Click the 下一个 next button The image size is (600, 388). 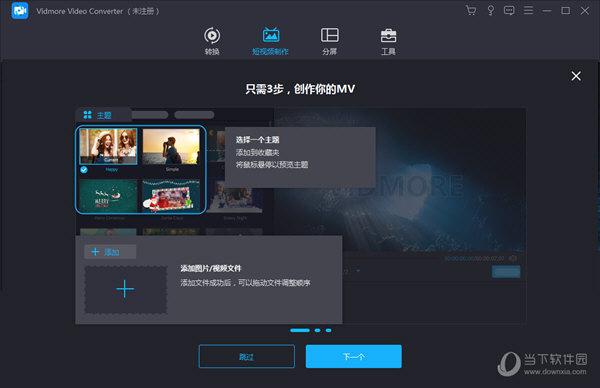click(354, 357)
